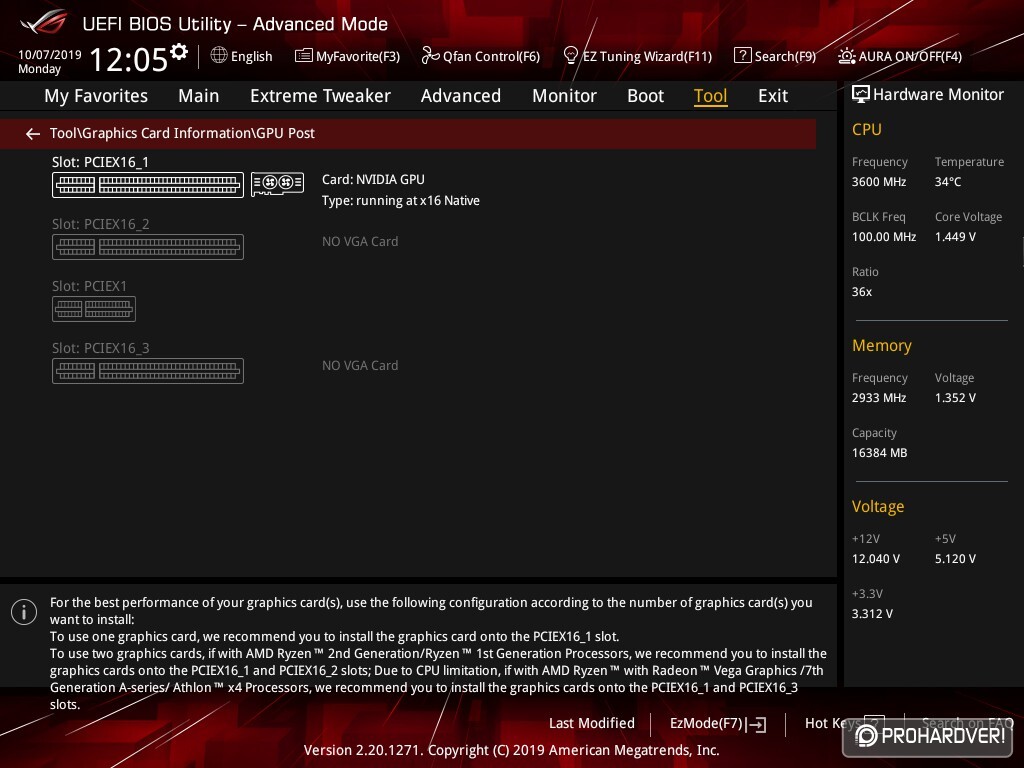
Task: Click 'Card: NVIDIA GPU' text
Action: 373,180
